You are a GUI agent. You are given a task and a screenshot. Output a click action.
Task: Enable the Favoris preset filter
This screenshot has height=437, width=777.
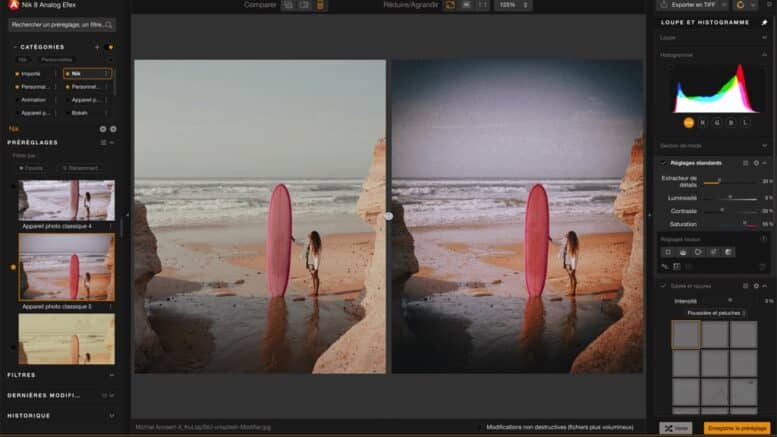(31, 168)
